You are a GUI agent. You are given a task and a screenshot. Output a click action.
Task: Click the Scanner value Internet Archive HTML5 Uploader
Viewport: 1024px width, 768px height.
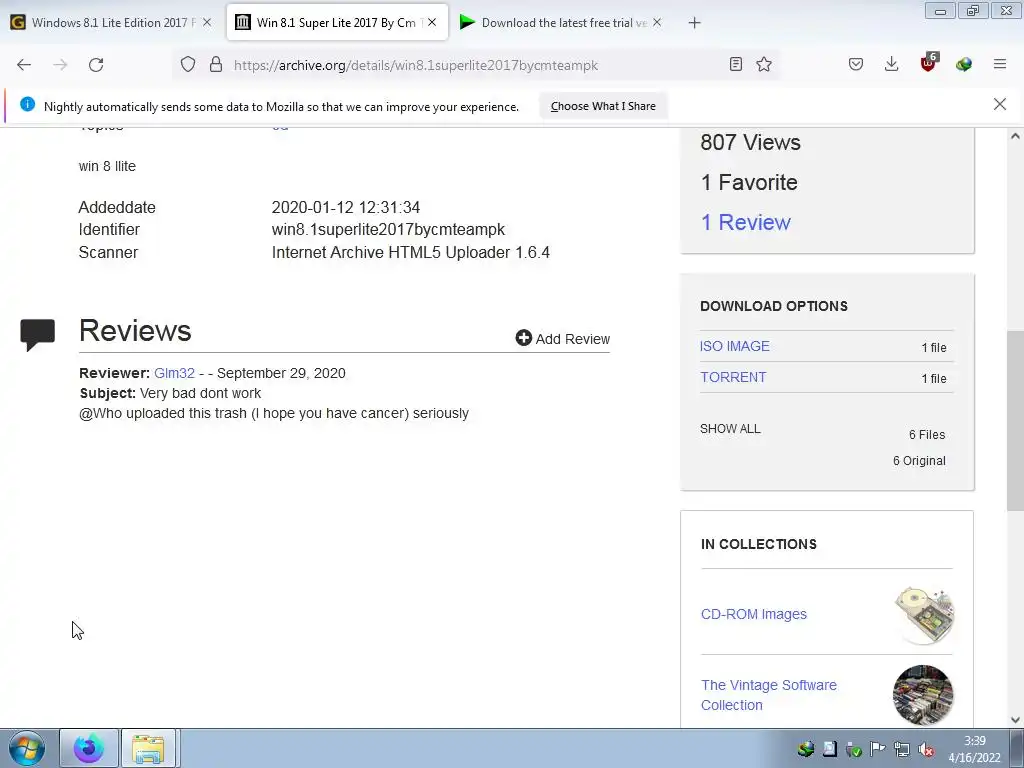411,252
